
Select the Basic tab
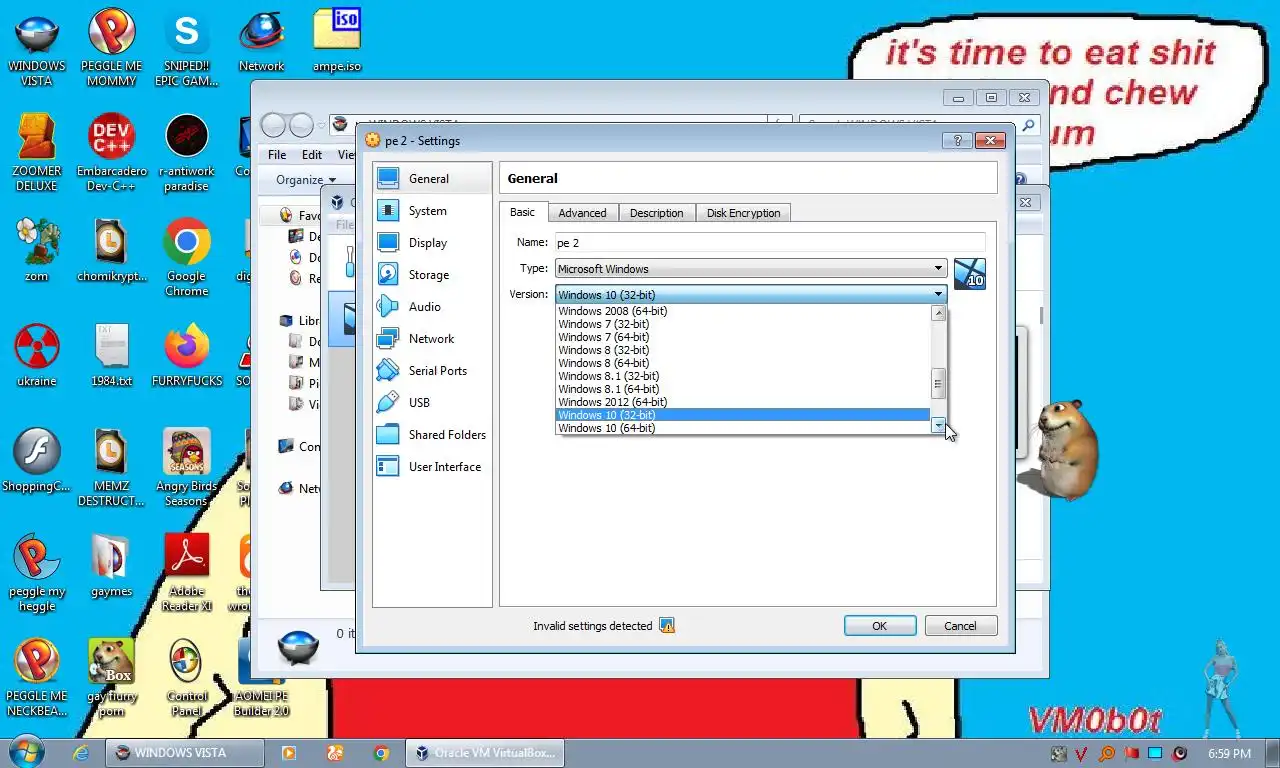[523, 212]
